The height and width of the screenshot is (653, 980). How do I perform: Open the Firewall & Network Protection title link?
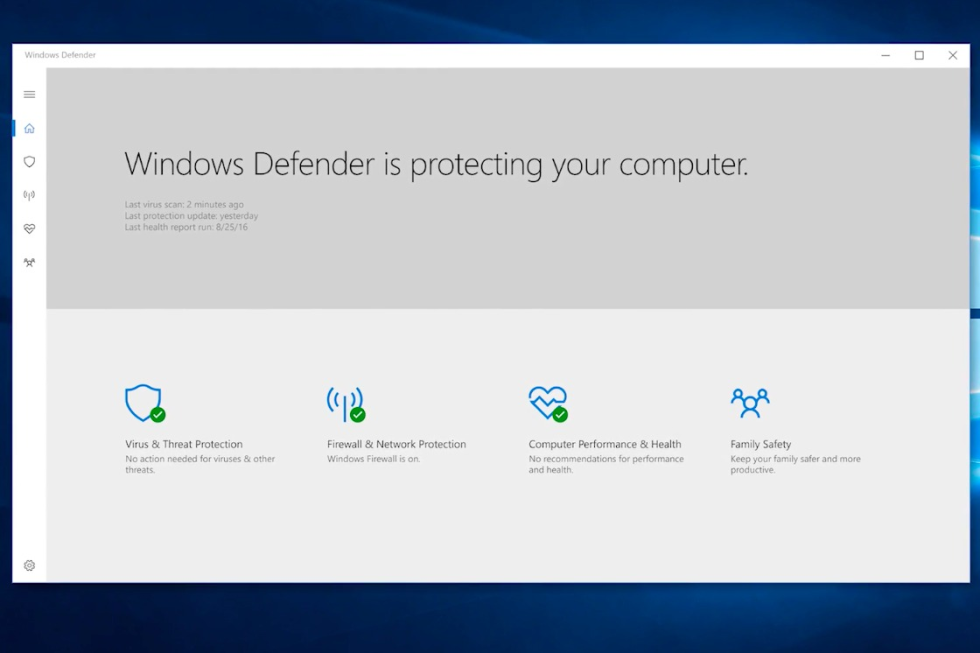tap(396, 444)
